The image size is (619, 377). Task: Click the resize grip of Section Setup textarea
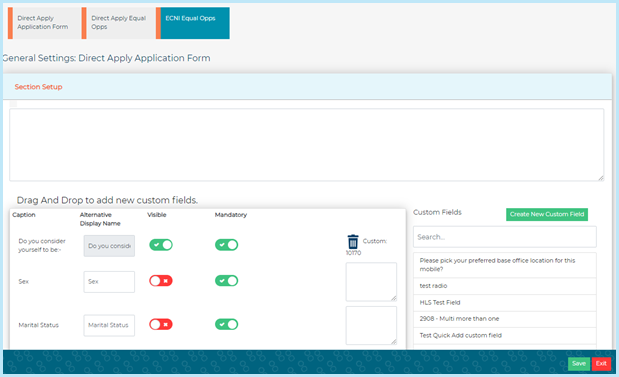600,178
